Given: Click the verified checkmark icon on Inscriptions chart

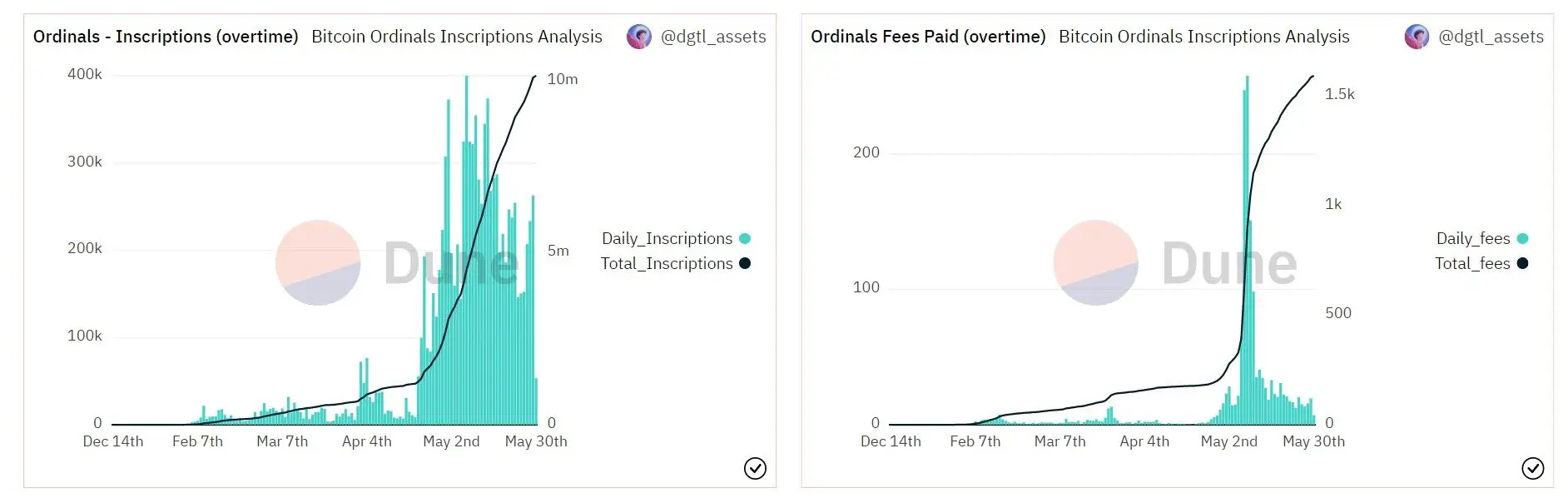Looking at the screenshot, I should click(755, 469).
